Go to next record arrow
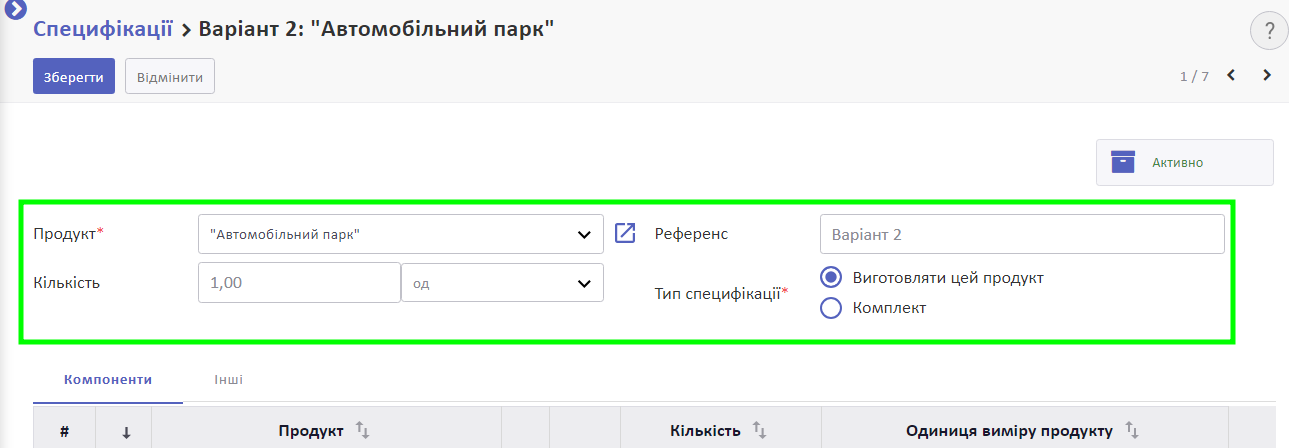 (x=1267, y=75)
